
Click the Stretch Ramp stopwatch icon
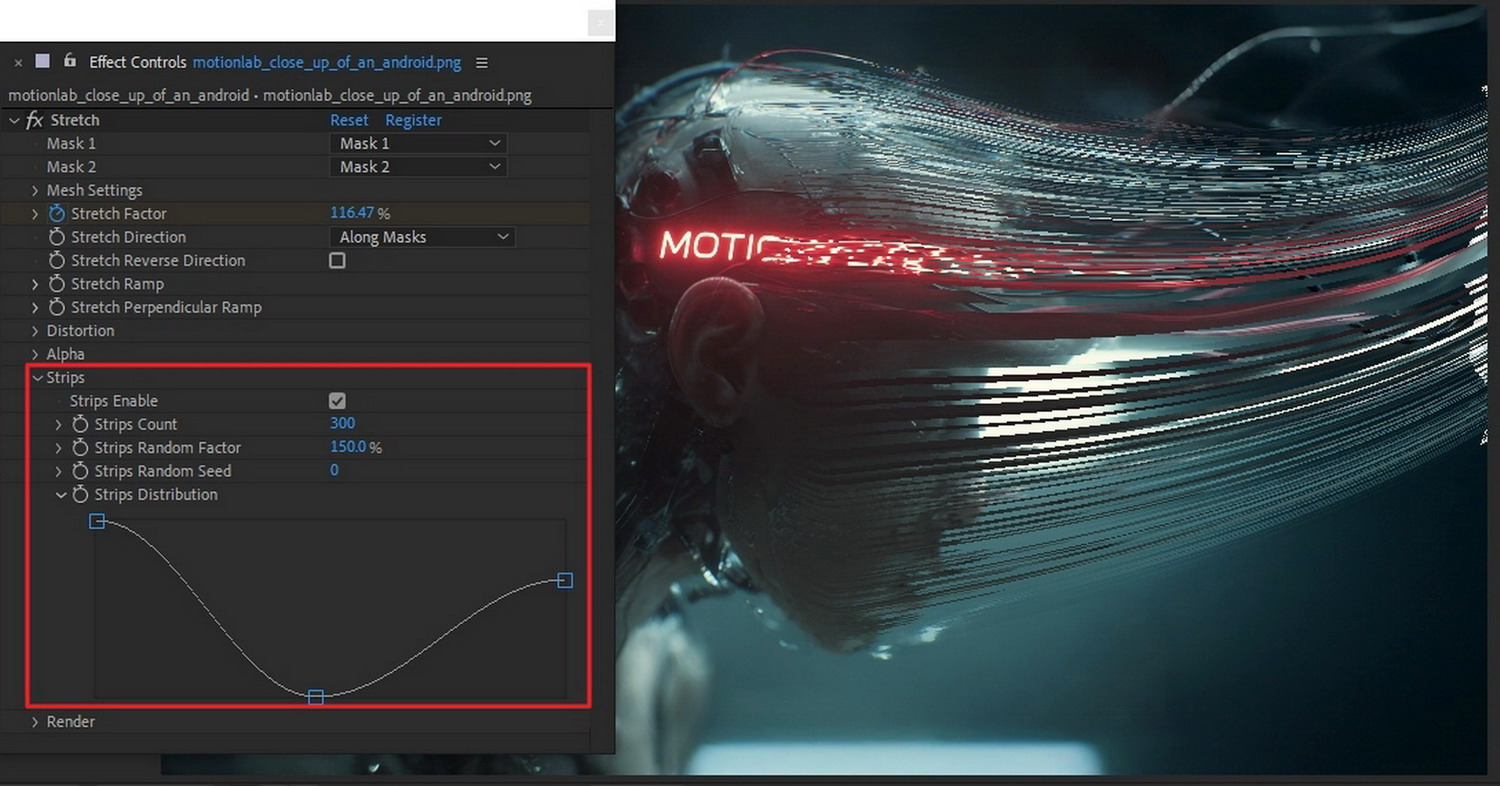tap(57, 284)
